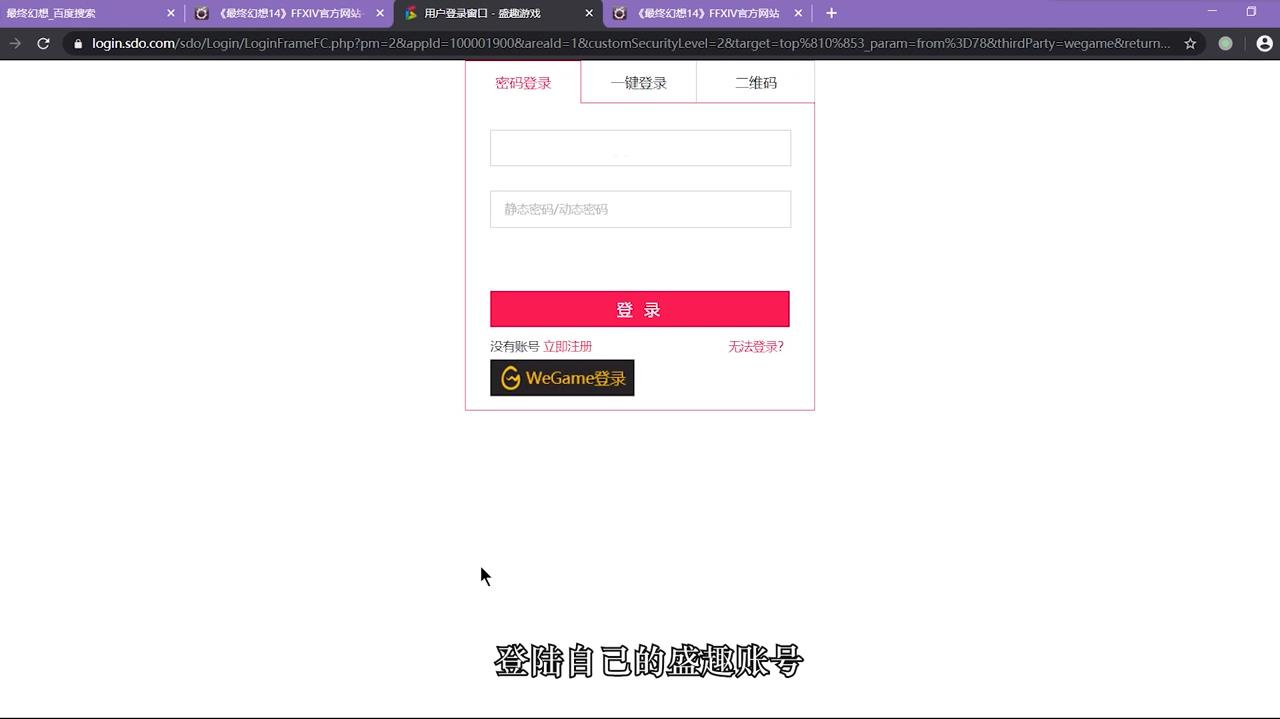
Task: Open the browser profile avatar
Action: point(1264,43)
